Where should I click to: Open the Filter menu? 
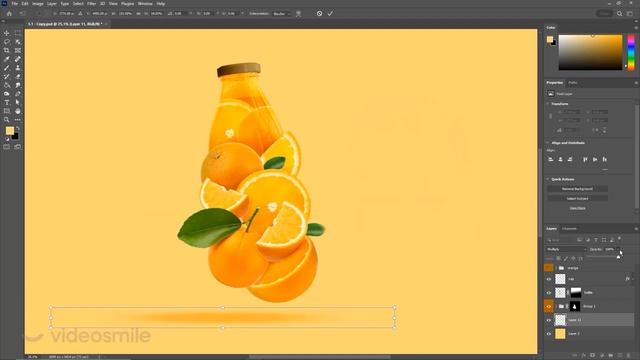[x=91, y=4]
